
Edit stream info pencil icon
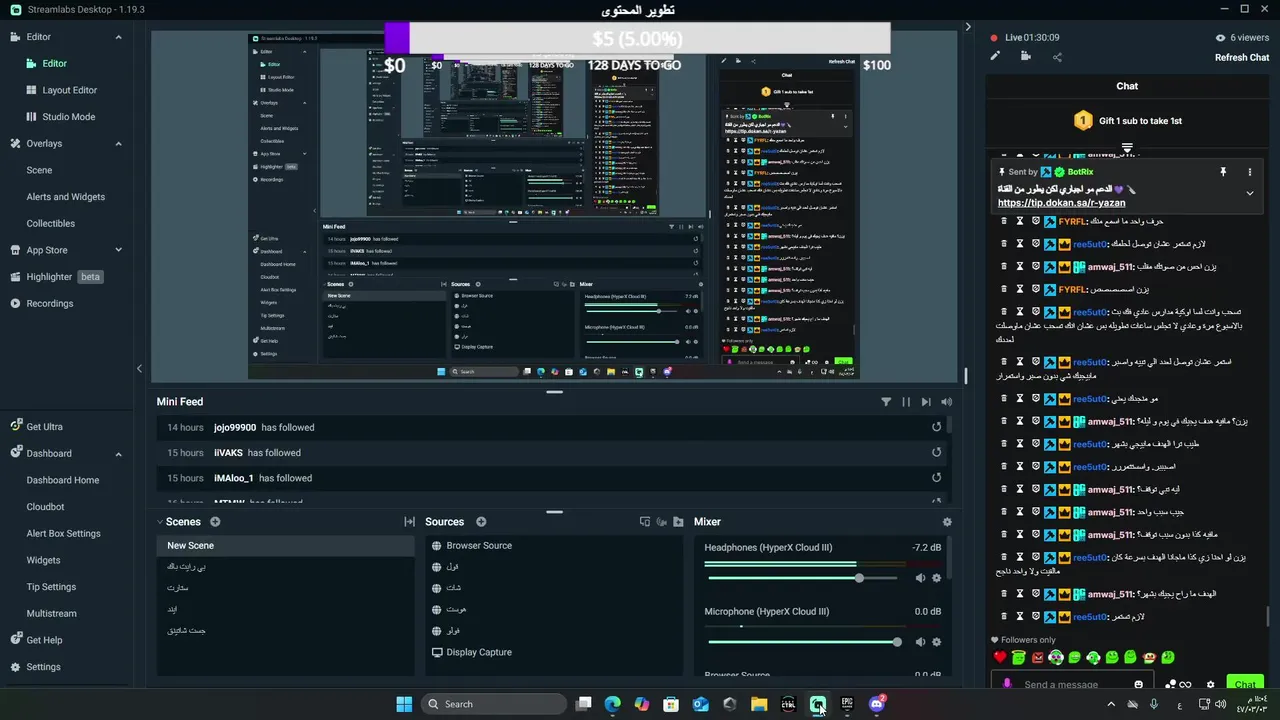click(995, 57)
